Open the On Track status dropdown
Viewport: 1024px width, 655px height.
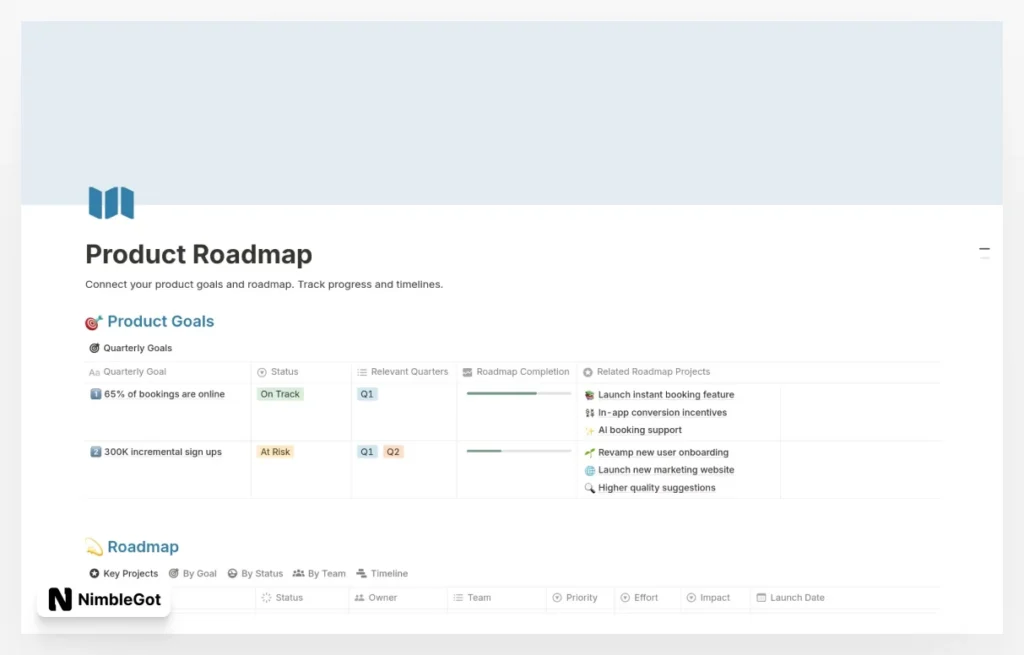280,394
